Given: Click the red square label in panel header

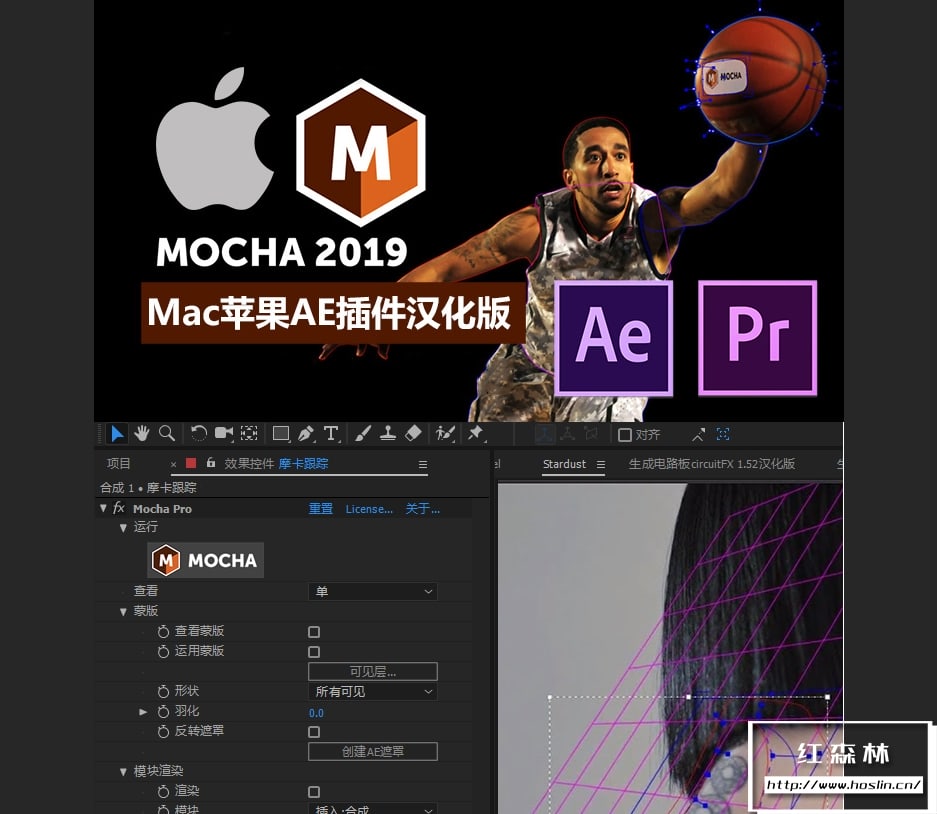Looking at the screenshot, I should [x=191, y=463].
